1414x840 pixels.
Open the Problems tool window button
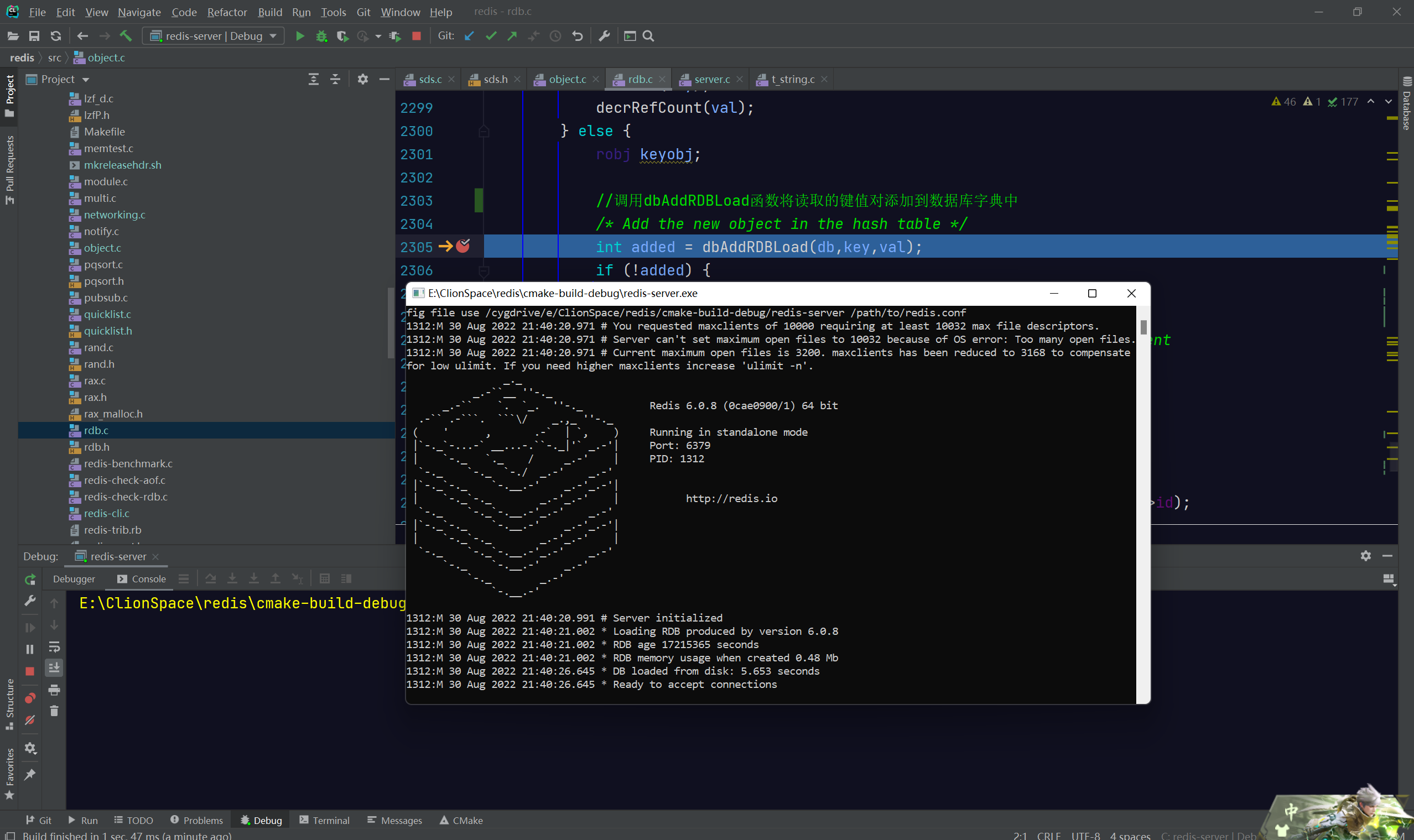point(196,820)
